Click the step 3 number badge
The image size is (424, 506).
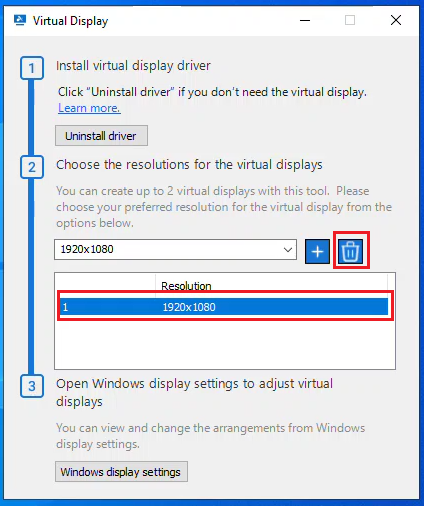click(x=32, y=386)
